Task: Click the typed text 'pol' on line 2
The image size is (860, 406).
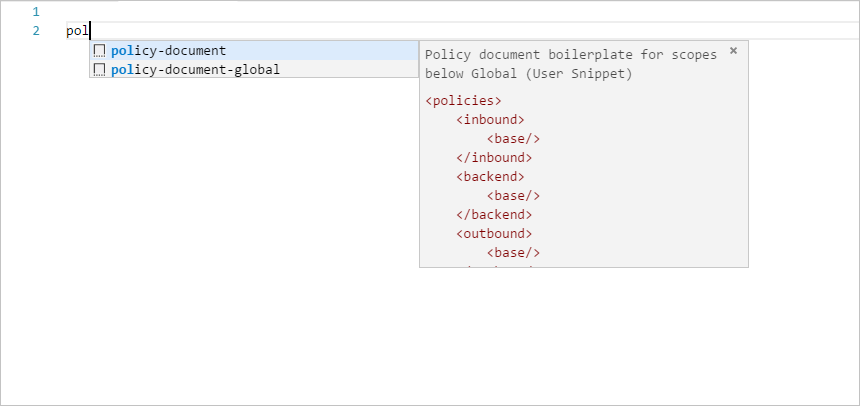Action: click(x=77, y=31)
